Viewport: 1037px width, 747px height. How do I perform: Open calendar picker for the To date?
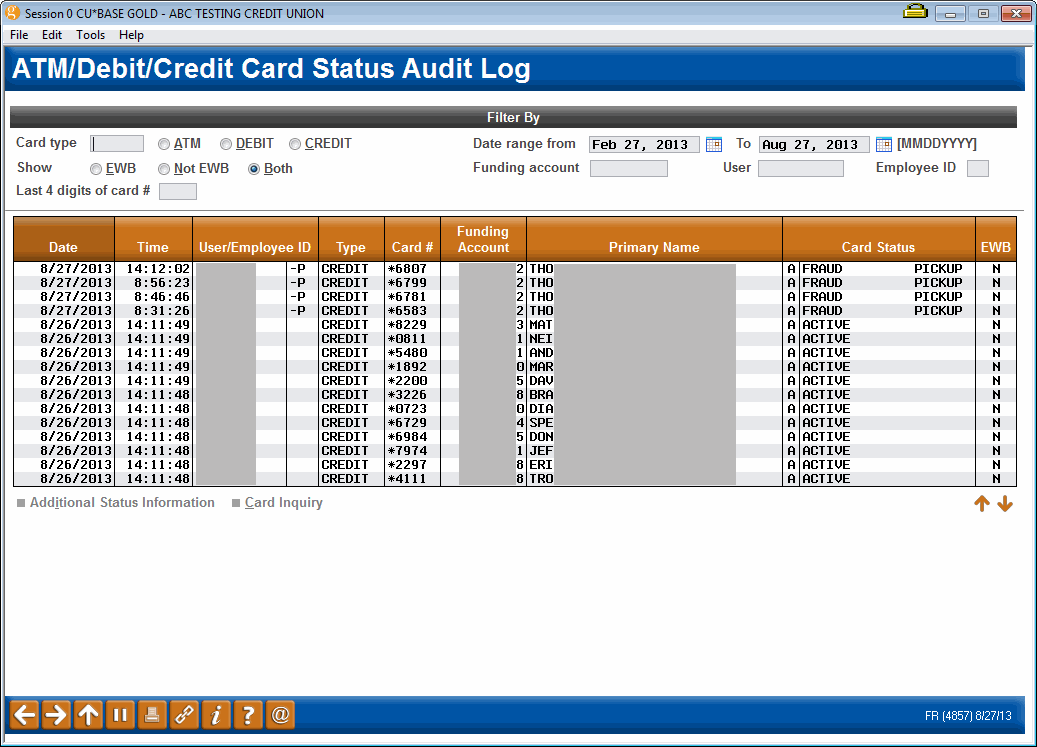[x=884, y=144]
